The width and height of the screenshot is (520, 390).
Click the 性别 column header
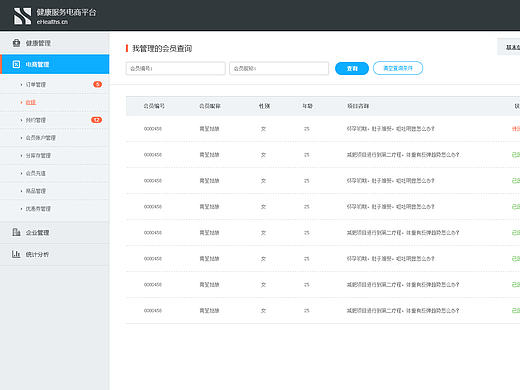click(x=264, y=106)
